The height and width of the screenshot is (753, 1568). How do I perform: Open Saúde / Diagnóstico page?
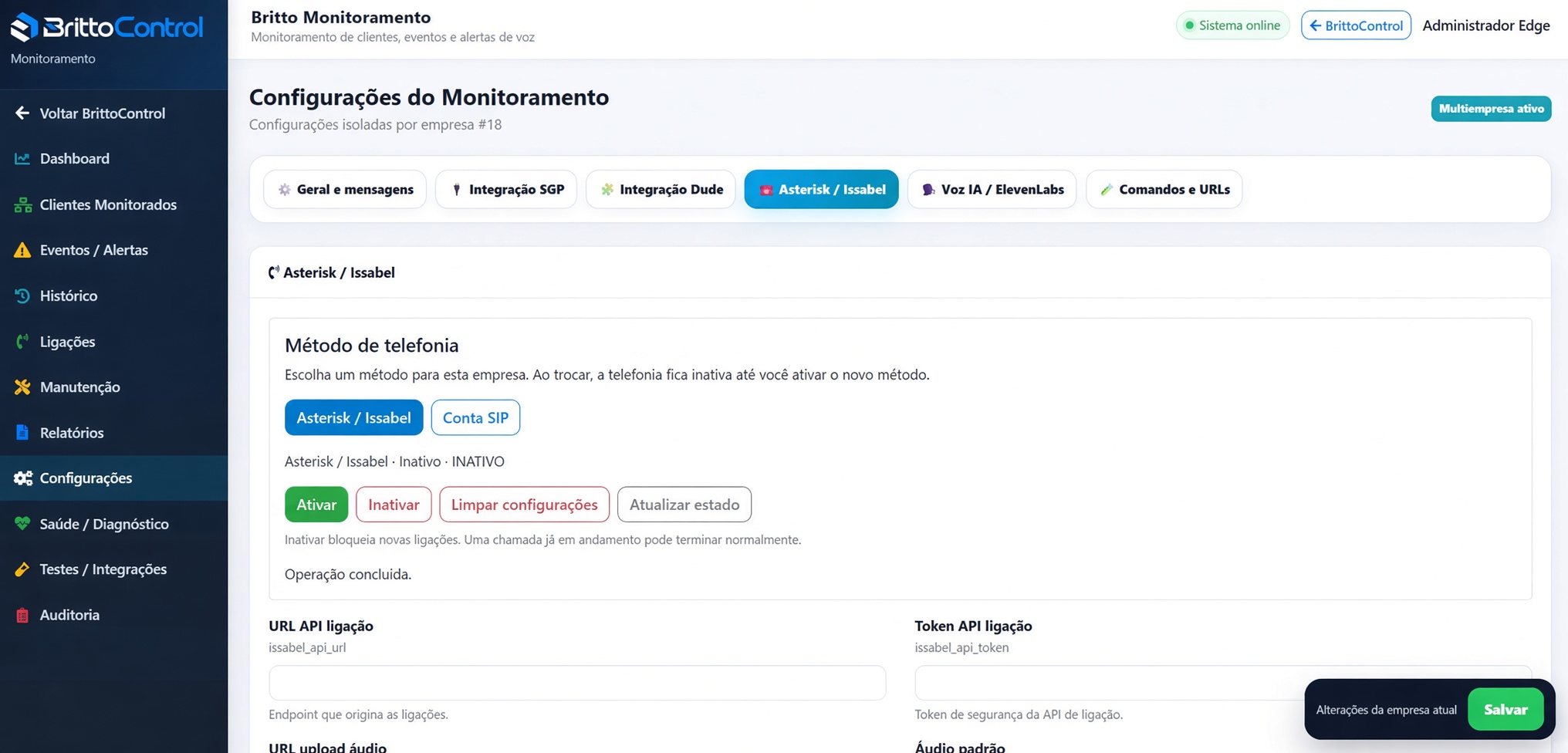coord(114,524)
